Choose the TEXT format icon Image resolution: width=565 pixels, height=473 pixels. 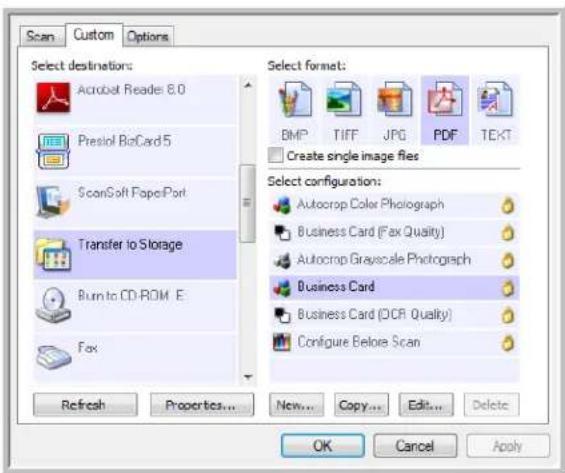click(x=495, y=99)
